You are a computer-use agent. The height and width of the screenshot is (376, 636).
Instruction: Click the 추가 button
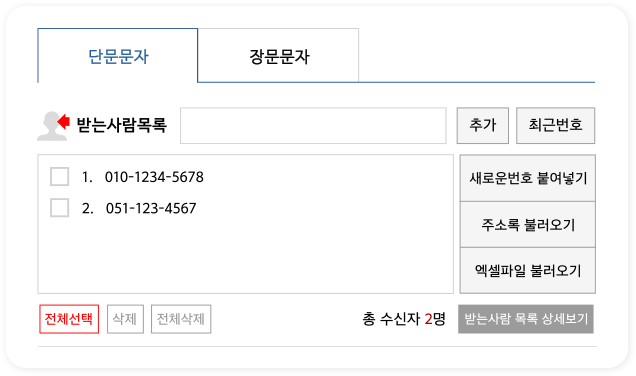(x=483, y=125)
